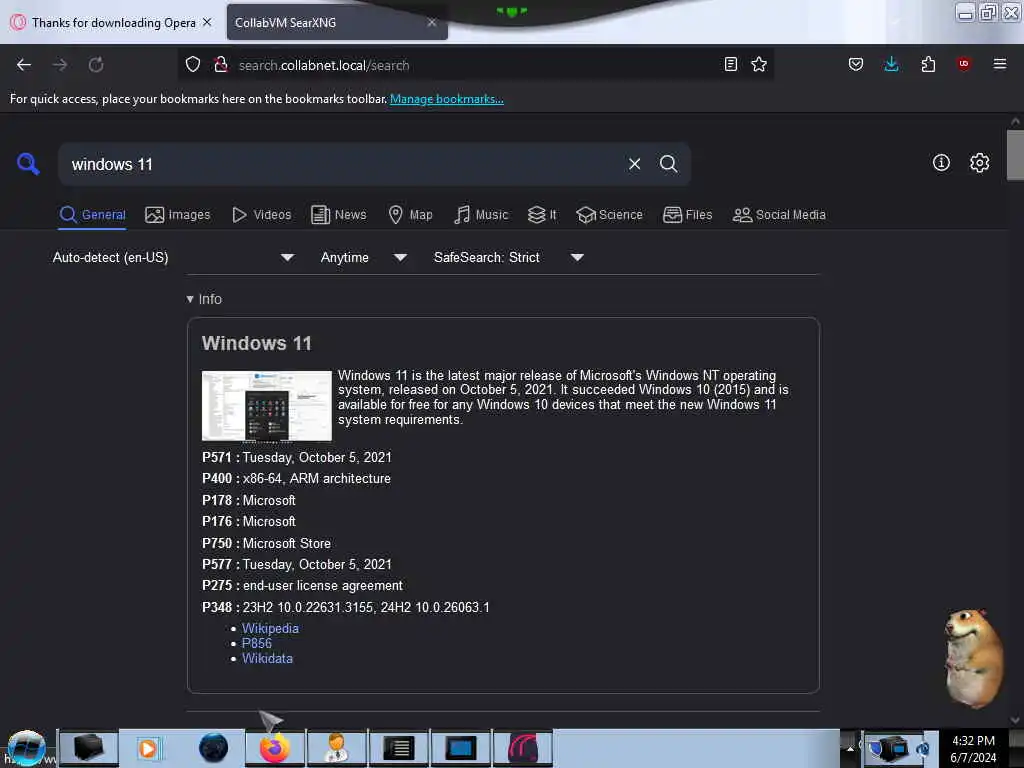Screen dimensions: 1024x768
Task: Click the pink arc taskbar icon
Action: coord(523,748)
